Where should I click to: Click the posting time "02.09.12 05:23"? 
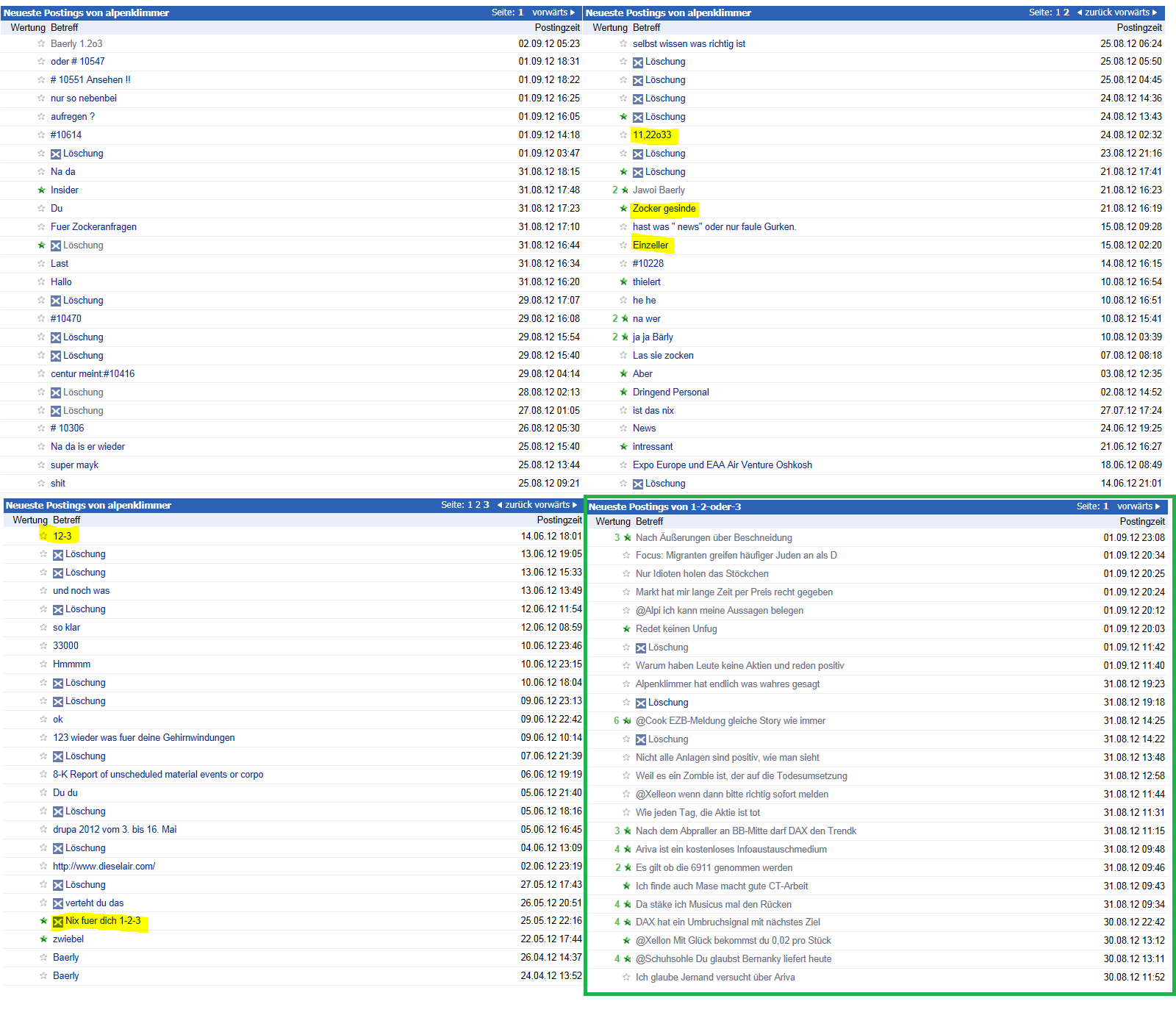click(549, 44)
